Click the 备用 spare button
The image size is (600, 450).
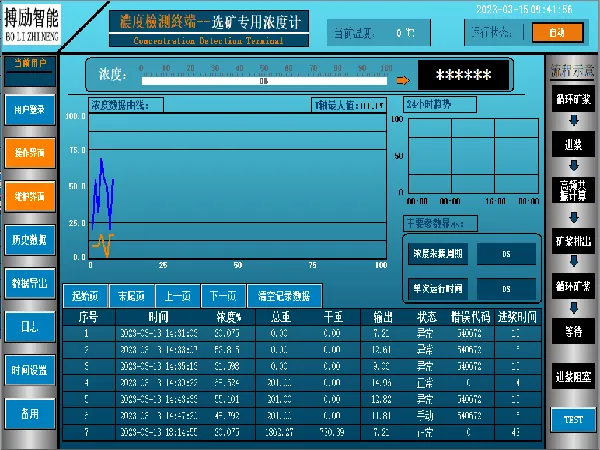[x=29, y=413]
